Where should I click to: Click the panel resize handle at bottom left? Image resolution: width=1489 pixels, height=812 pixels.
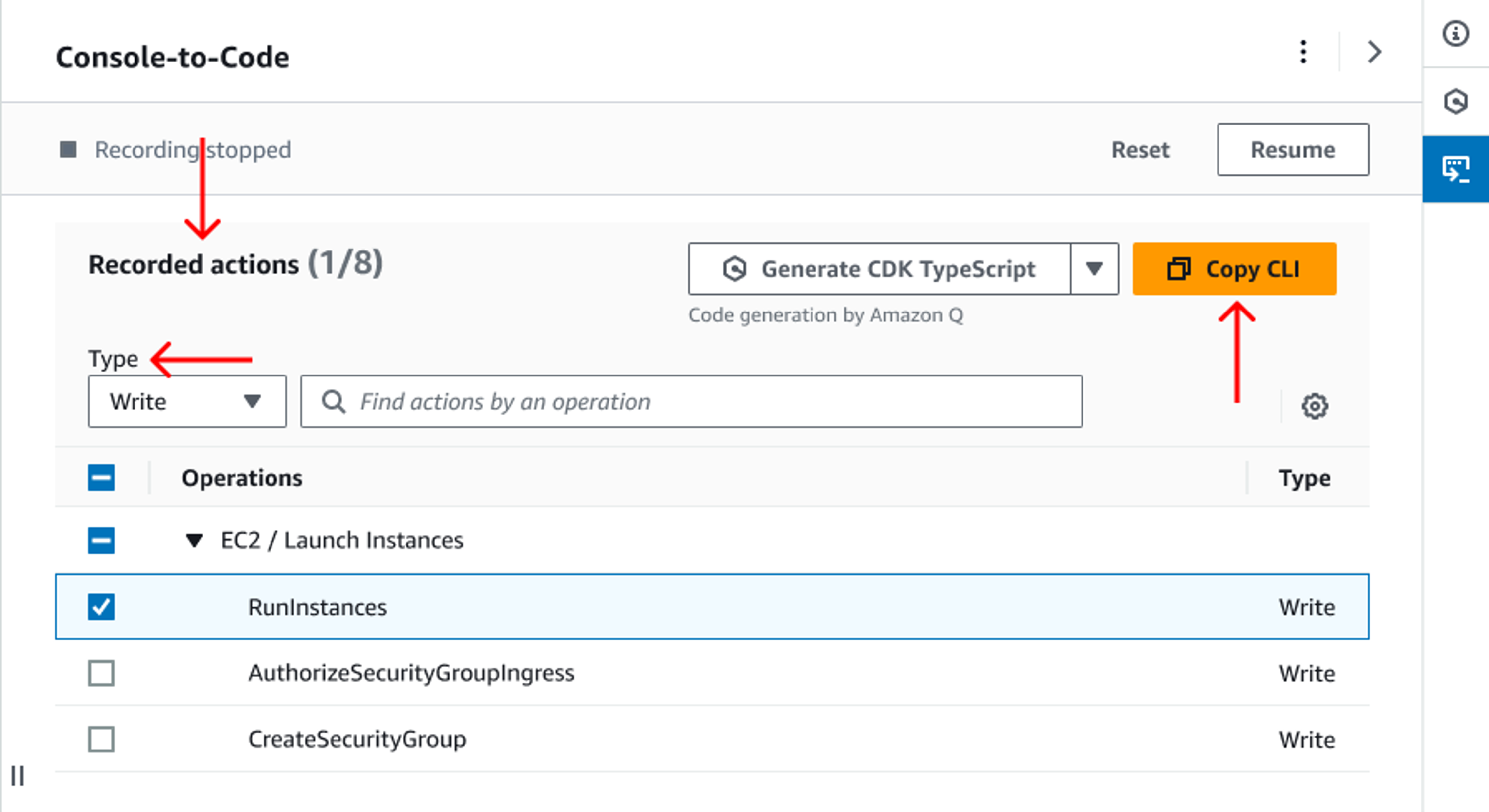(18, 776)
